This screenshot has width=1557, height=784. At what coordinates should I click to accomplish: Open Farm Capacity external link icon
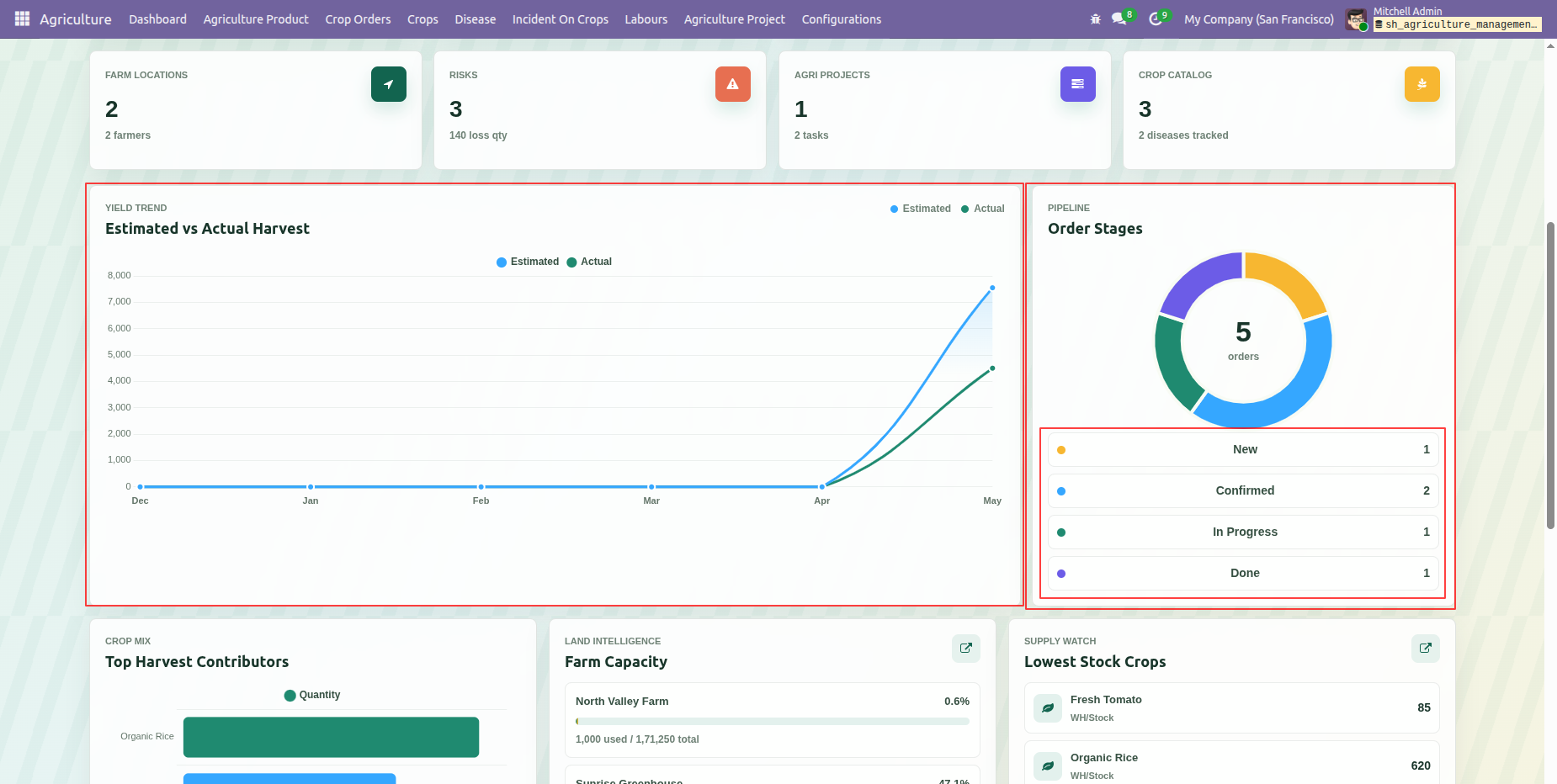[966, 649]
